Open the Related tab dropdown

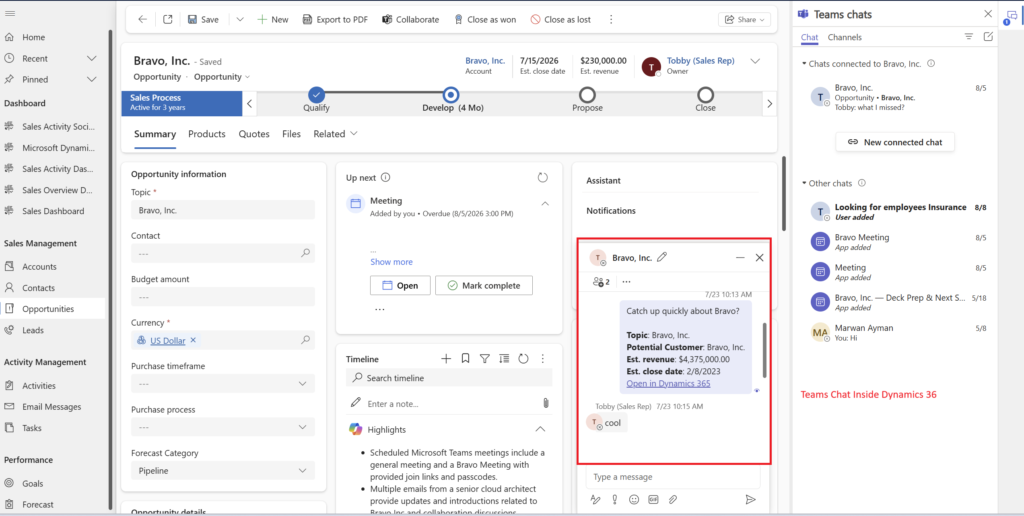tap(336, 134)
